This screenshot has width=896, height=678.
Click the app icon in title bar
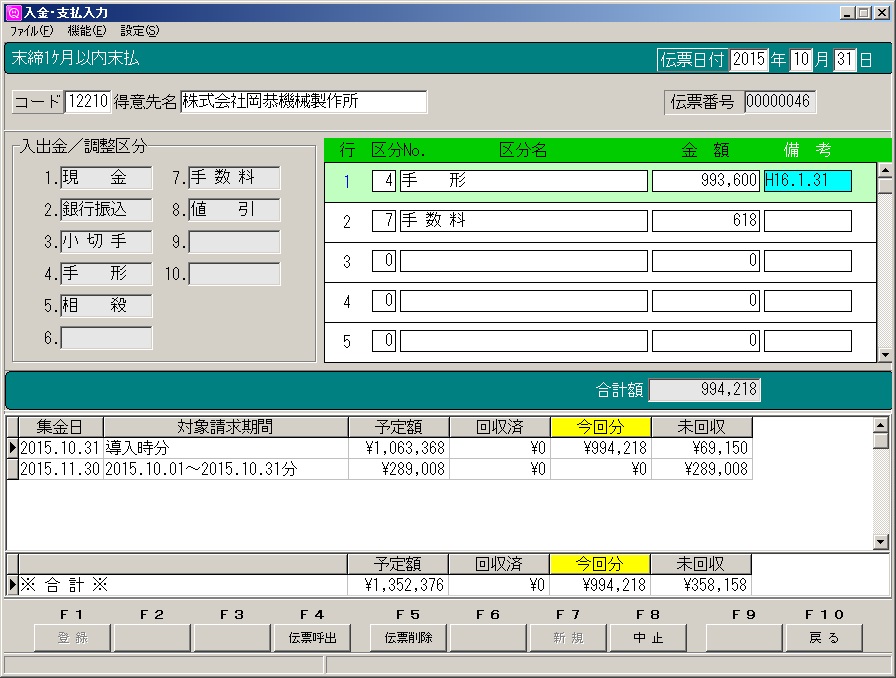(13, 12)
